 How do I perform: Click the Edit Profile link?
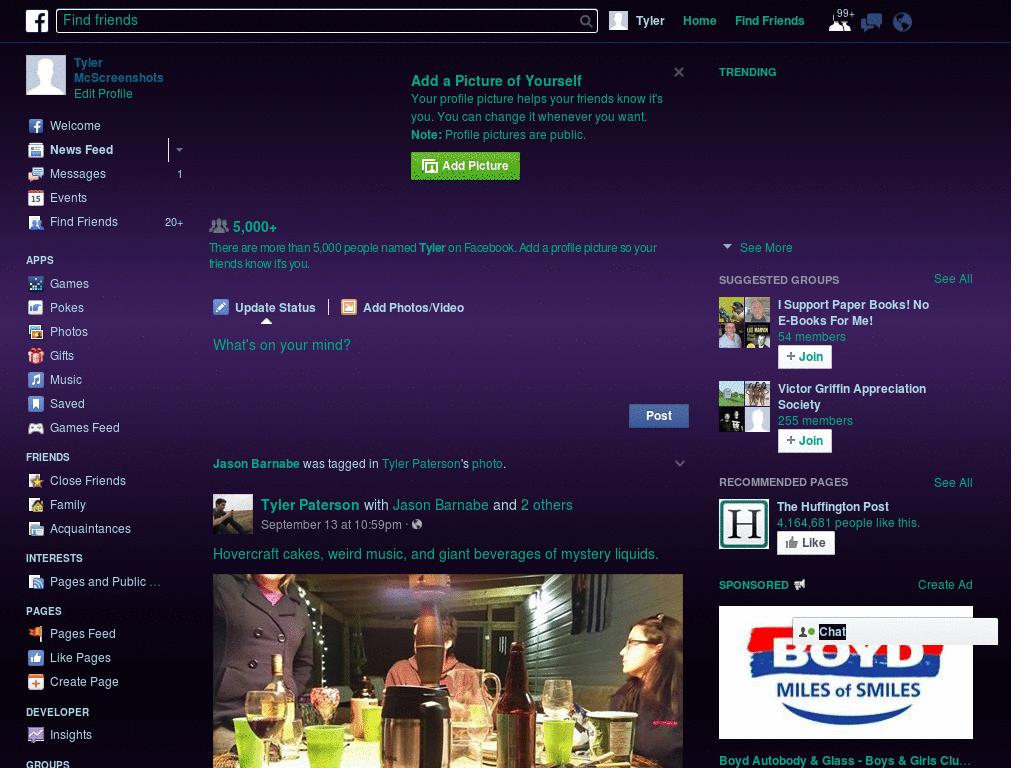tap(103, 94)
